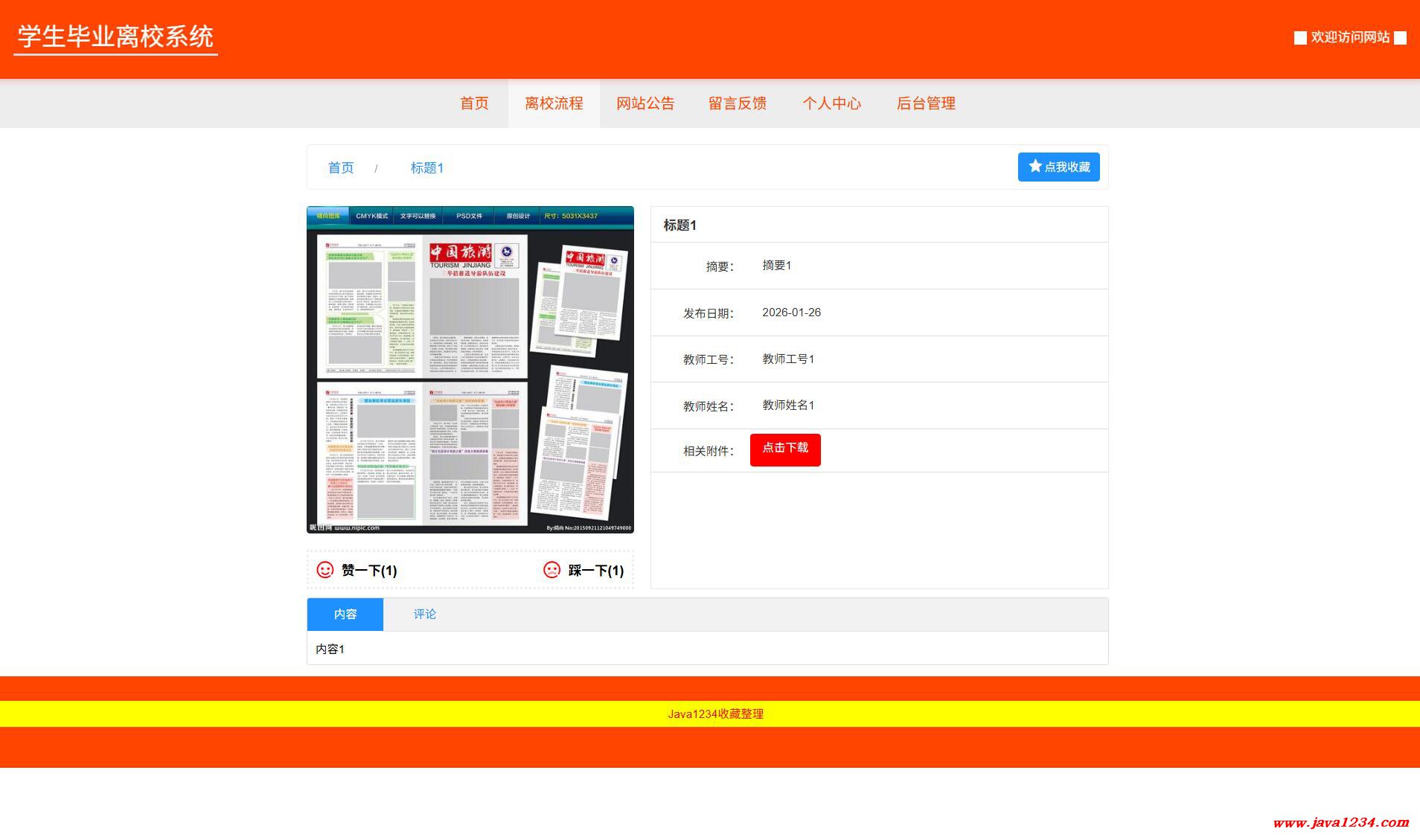Navigate to 个人中心
The width and height of the screenshot is (1420, 840).
831,103
